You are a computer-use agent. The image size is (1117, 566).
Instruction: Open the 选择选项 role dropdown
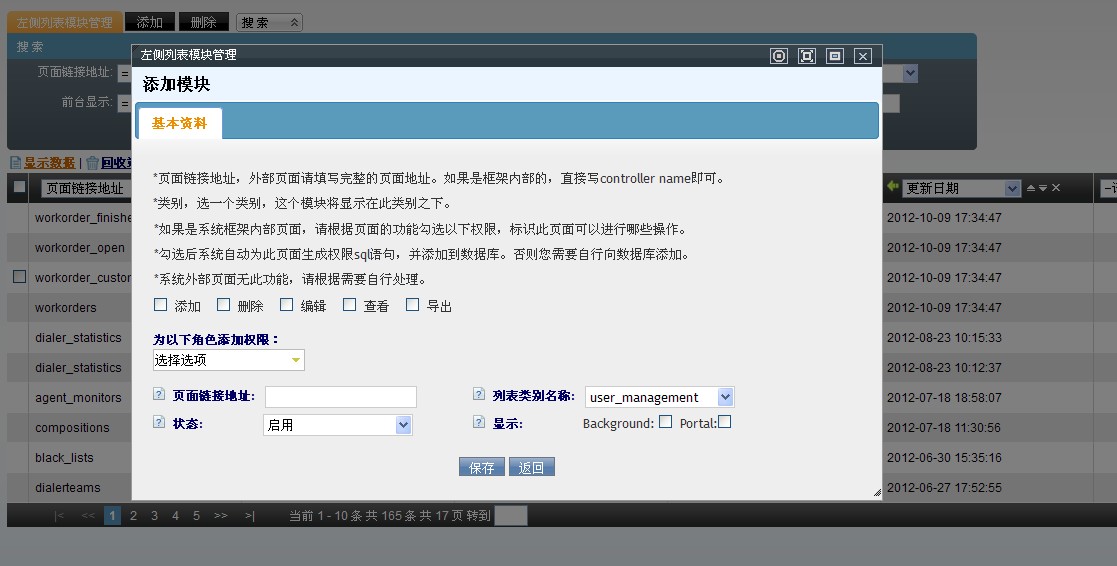click(229, 360)
